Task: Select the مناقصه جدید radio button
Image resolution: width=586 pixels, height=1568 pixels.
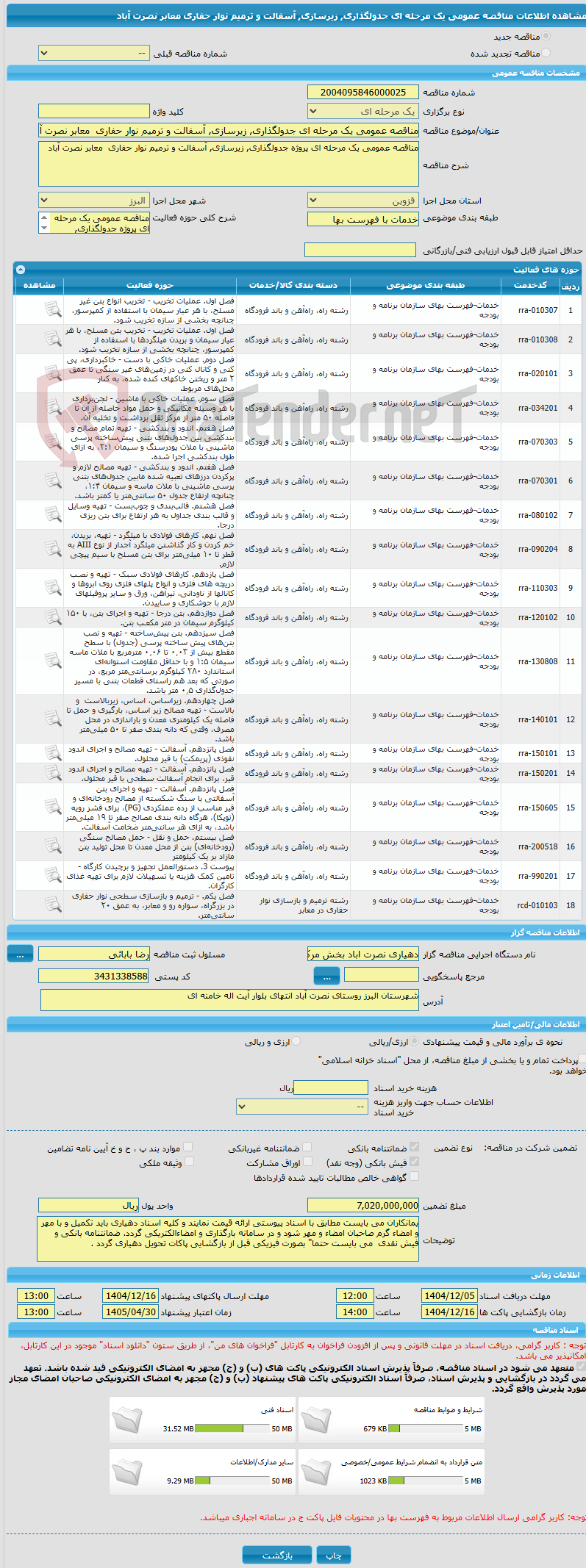Action: pos(546,36)
